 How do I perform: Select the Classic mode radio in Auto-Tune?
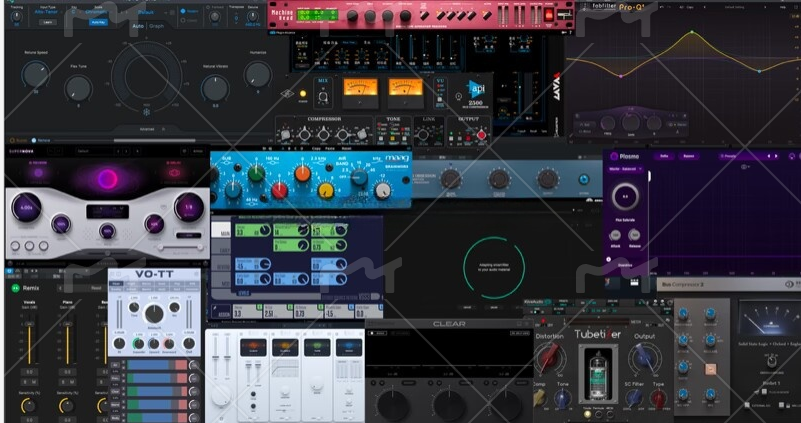coord(183,20)
